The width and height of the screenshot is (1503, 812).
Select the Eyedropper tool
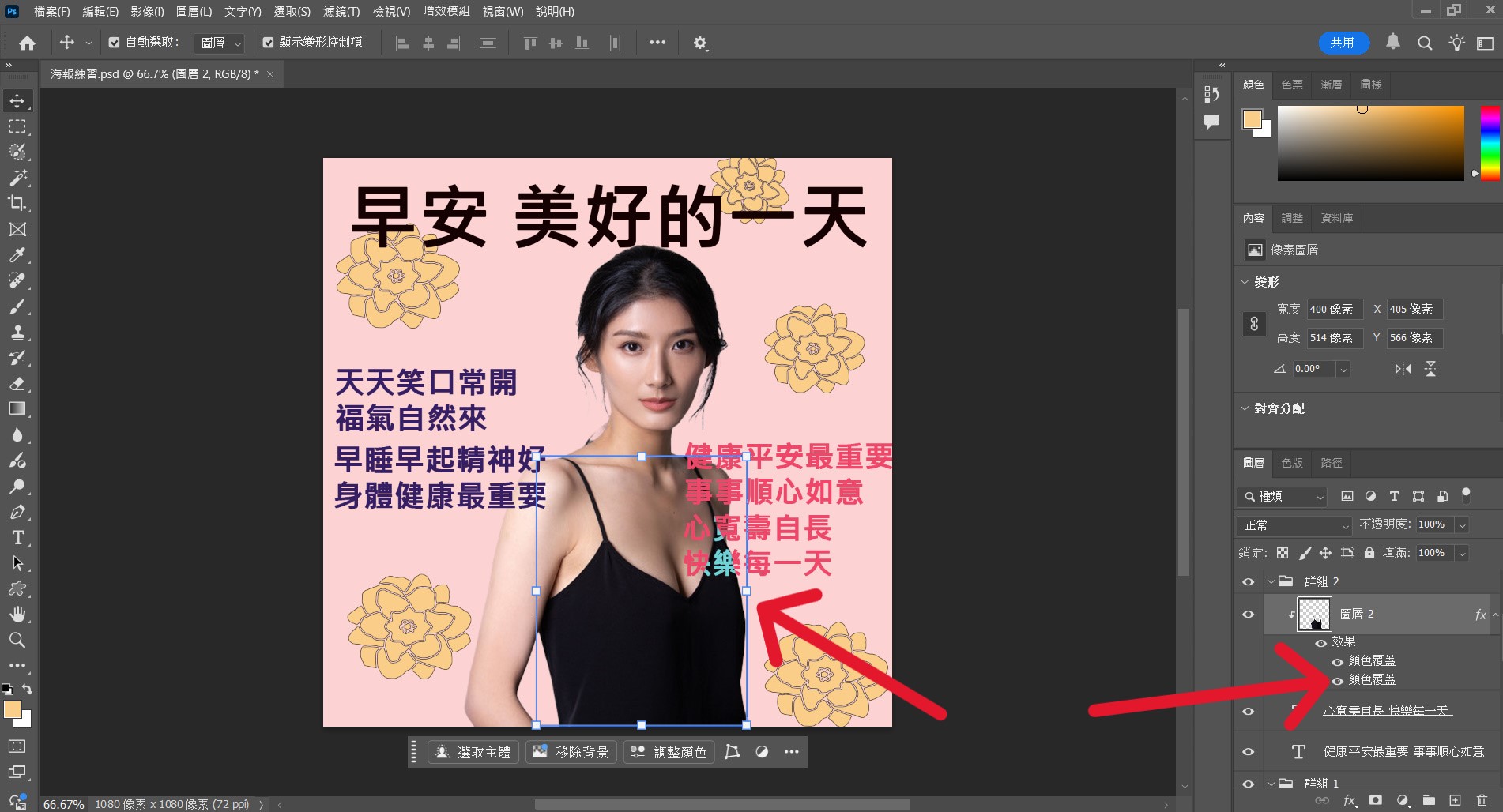coord(17,255)
